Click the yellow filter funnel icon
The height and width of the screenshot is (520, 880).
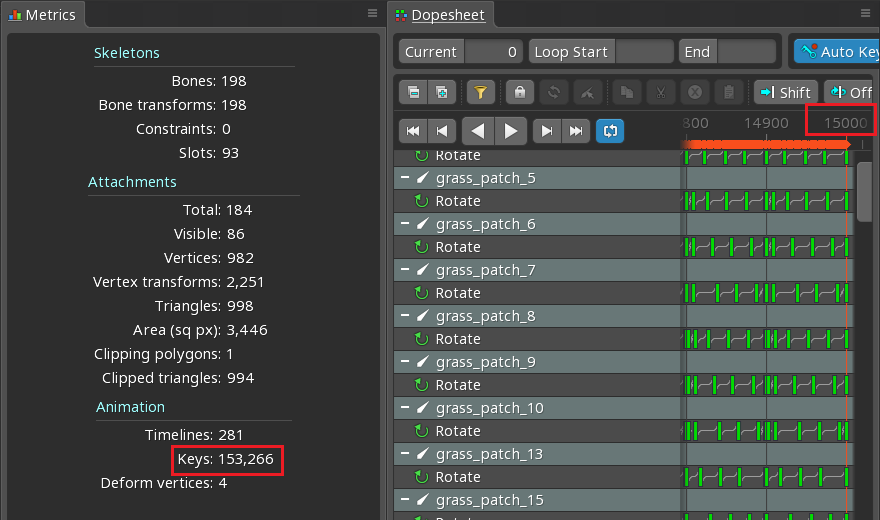480,92
